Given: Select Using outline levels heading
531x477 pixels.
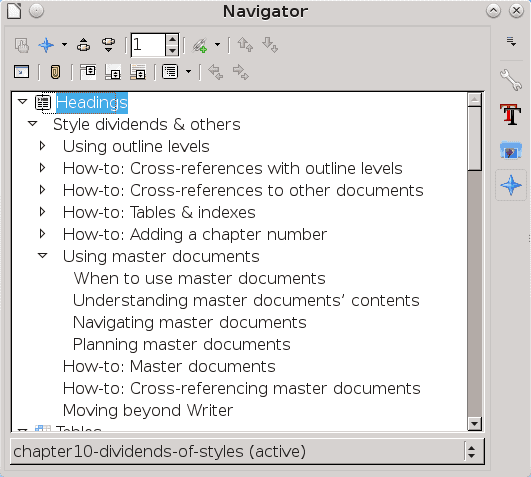Looking at the screenshot, I should pyautogui.click(x=136, y=147).
